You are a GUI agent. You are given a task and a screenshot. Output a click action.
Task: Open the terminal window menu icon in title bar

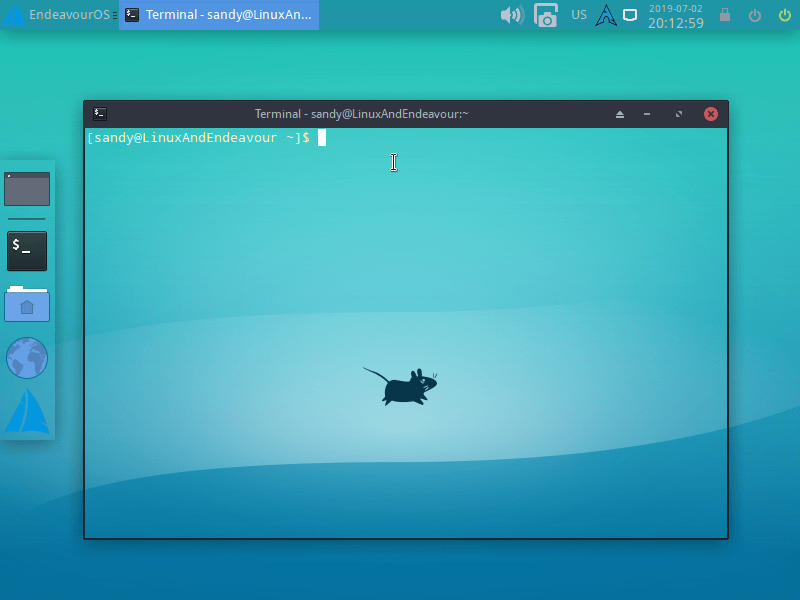pos(99,114)
